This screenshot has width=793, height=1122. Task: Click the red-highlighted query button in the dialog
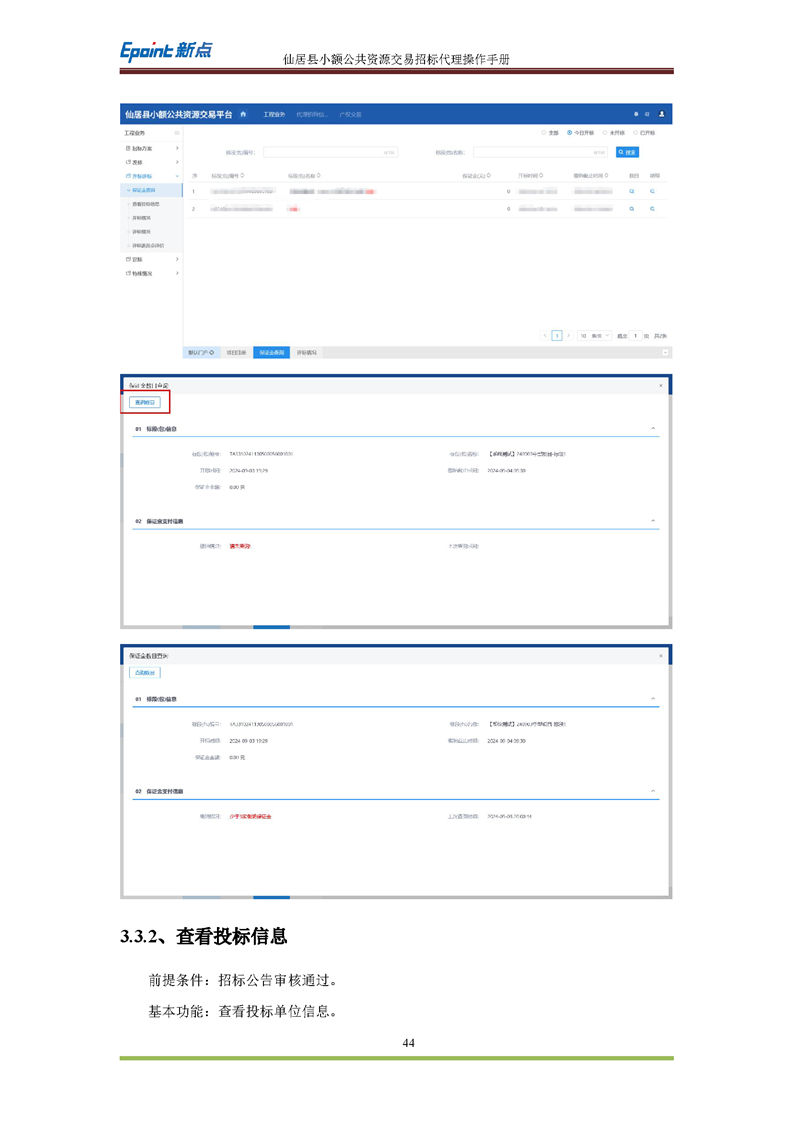pyautogui.click(x=145, y=403)
